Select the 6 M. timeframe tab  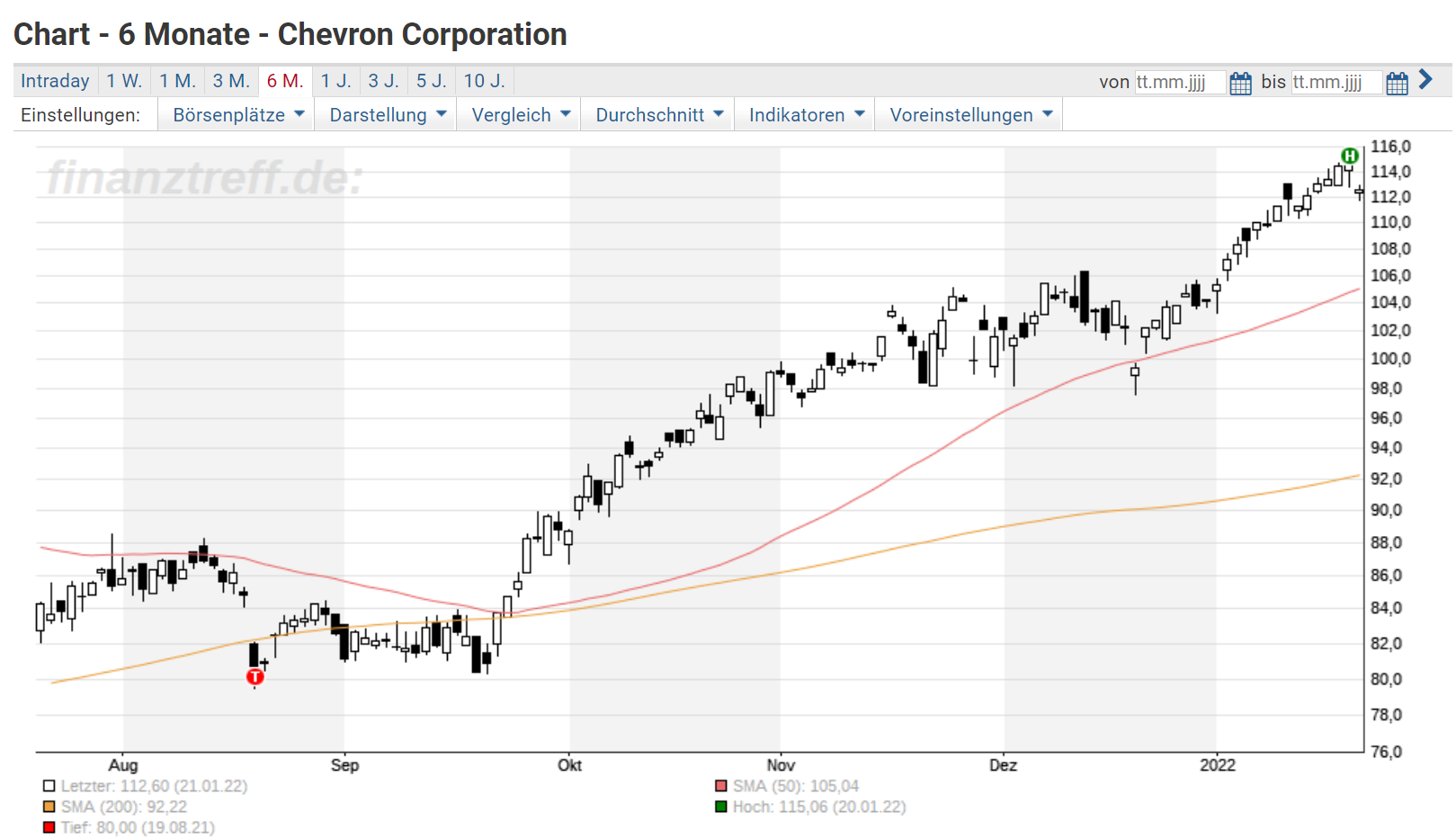[x=285, y=81]
